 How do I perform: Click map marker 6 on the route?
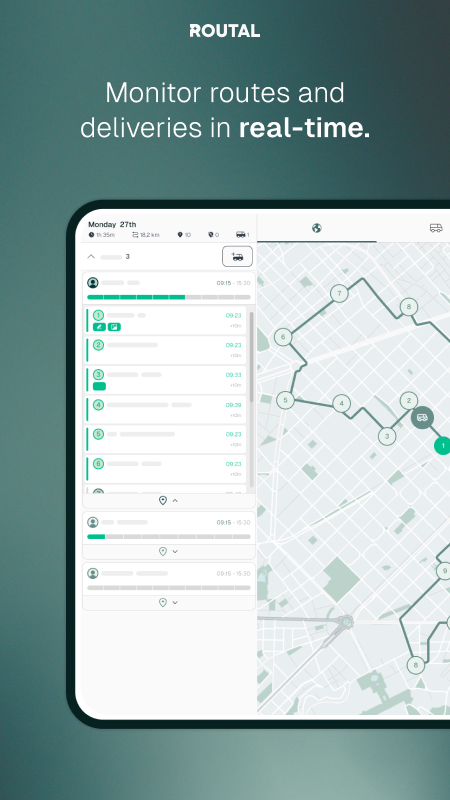[283, 337]
